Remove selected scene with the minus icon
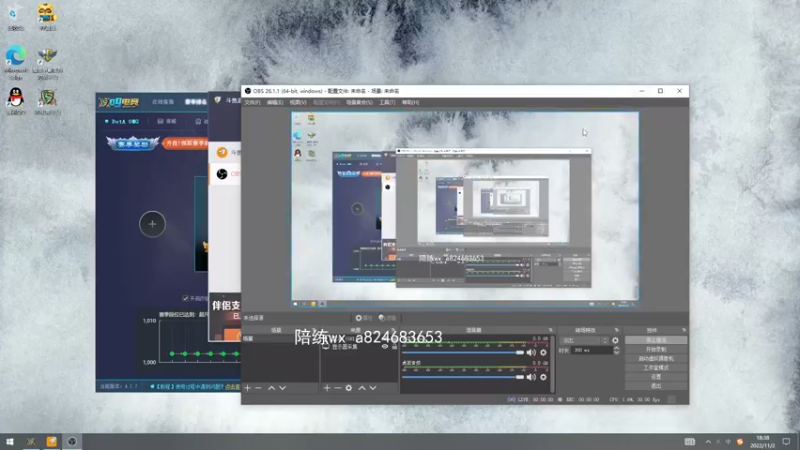Image resolution: width=800 pixels, height=450 pixels. tap(258, 388)
